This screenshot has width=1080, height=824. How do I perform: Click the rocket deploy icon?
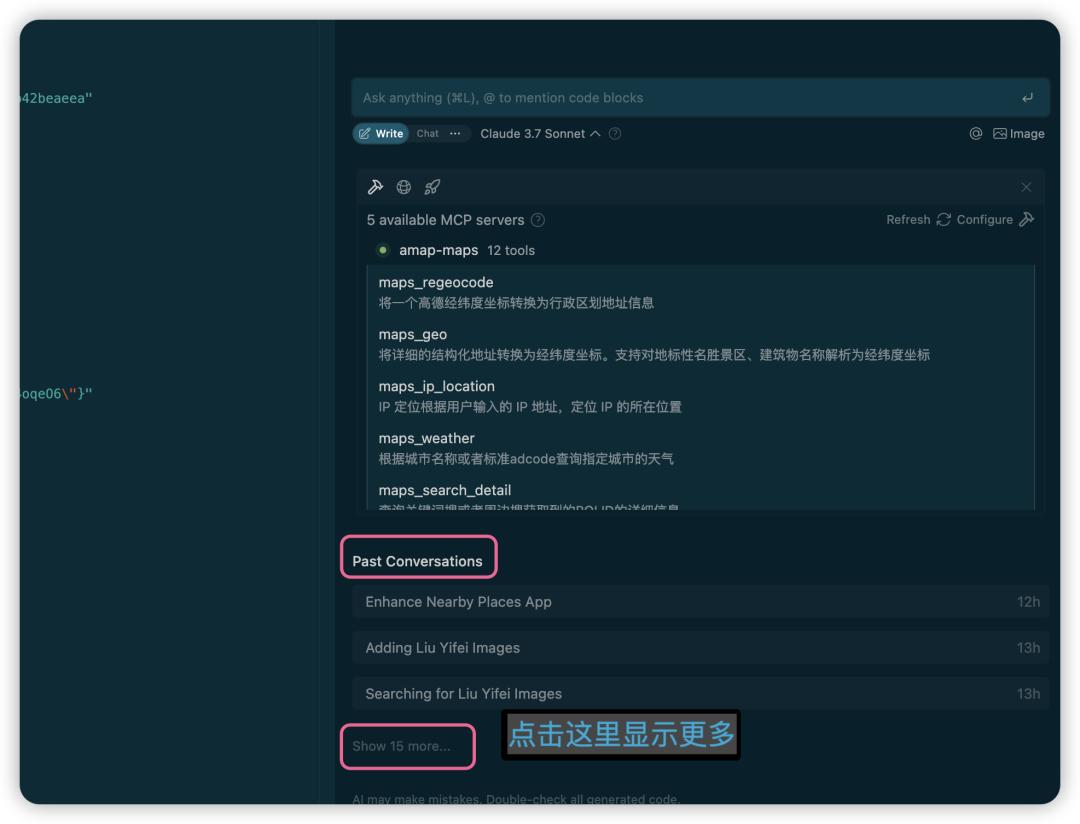point(432,187)
